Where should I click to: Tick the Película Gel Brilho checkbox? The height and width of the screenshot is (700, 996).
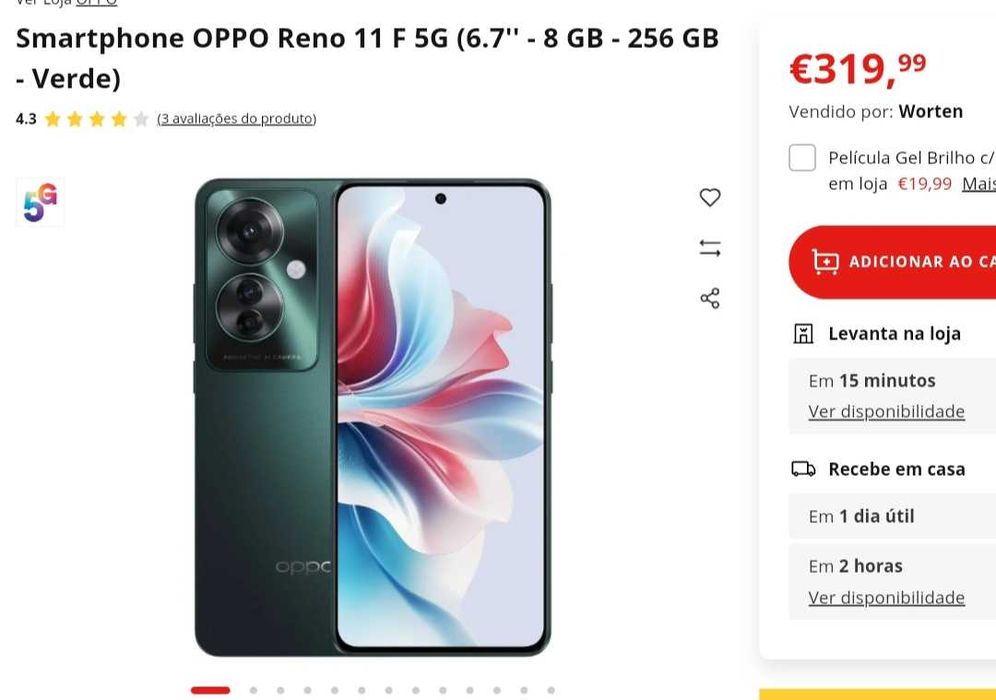pos(802,158)
